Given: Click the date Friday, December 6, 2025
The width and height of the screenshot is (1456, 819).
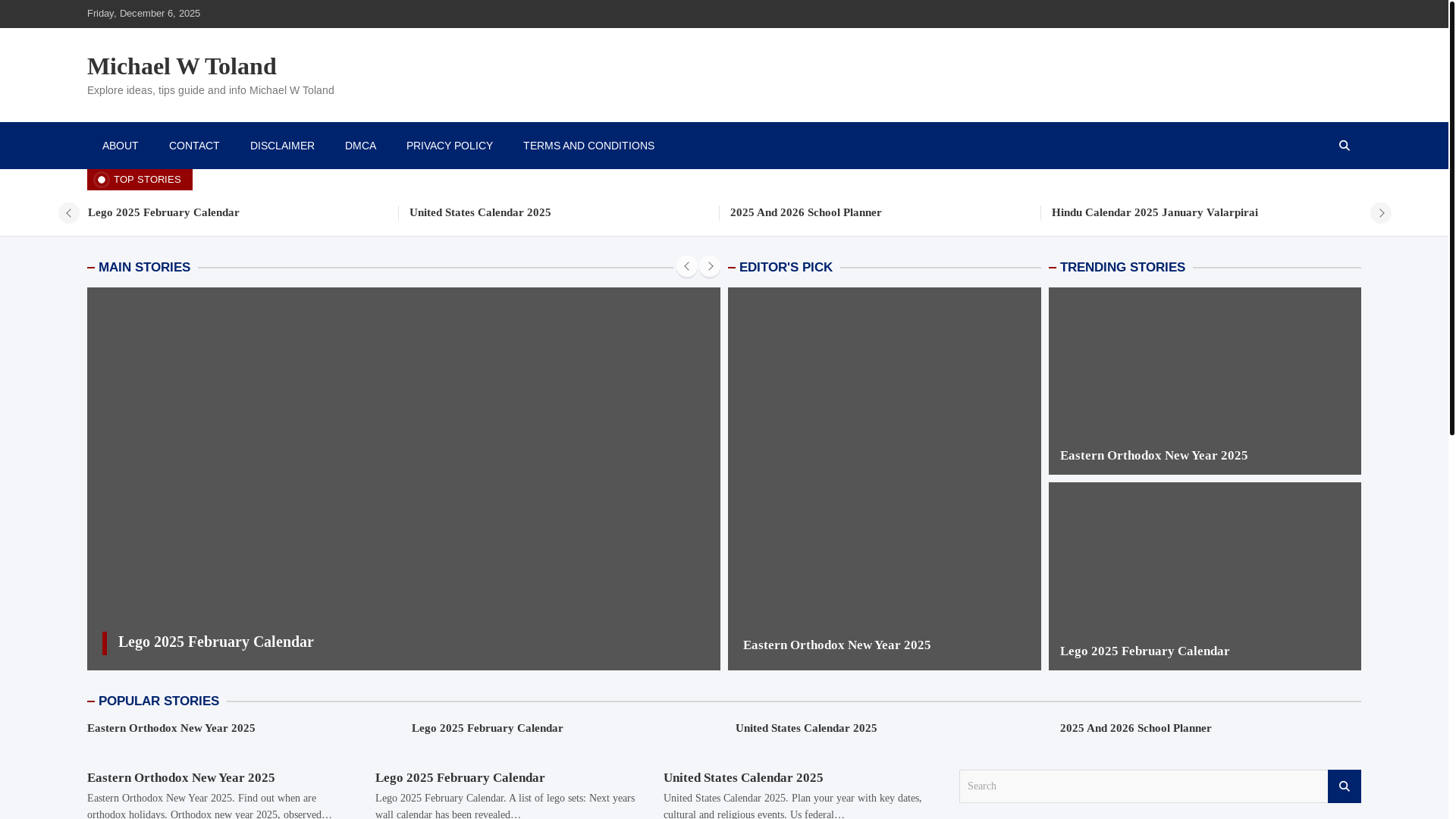Looking at the screenshot, I should pos(143,14).
